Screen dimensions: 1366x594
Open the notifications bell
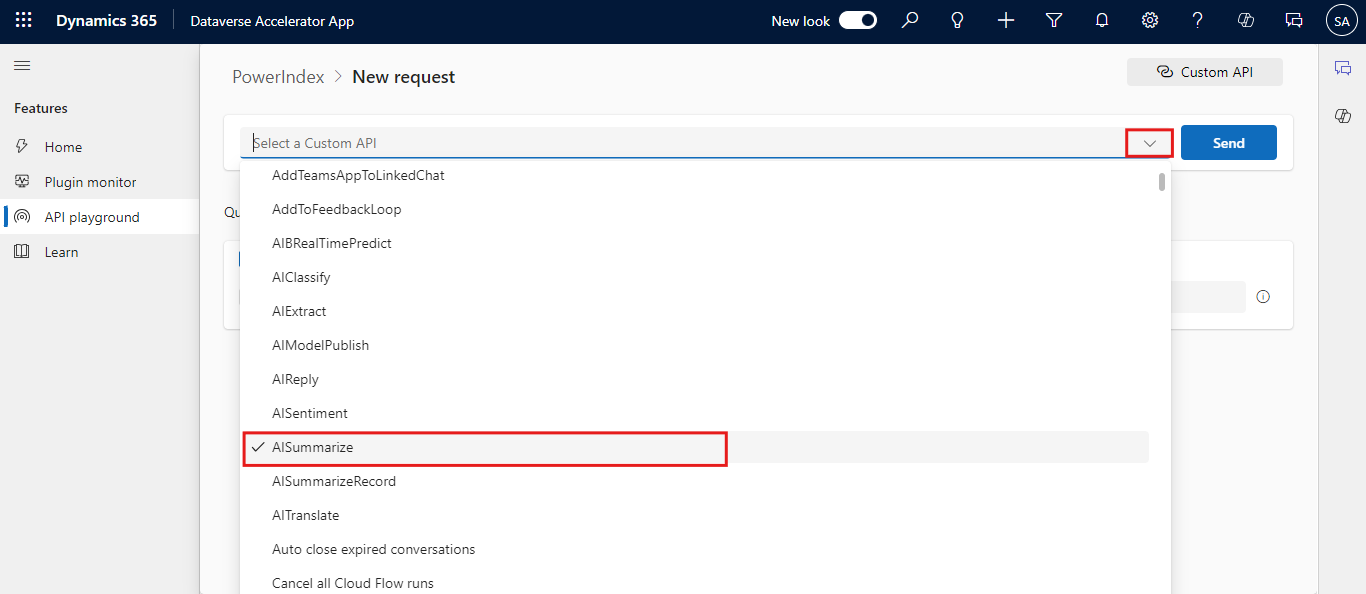(x=1102, y=21)
